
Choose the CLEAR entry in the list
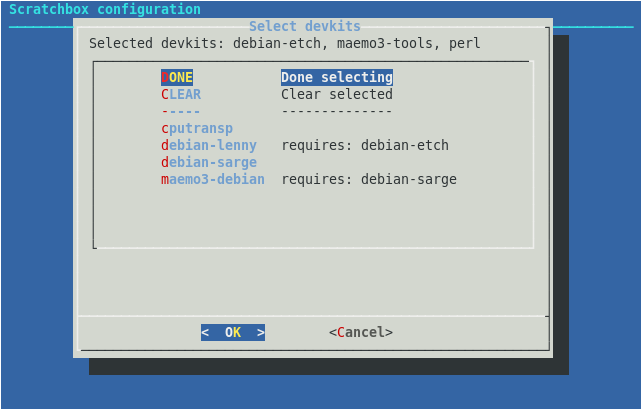181,94
